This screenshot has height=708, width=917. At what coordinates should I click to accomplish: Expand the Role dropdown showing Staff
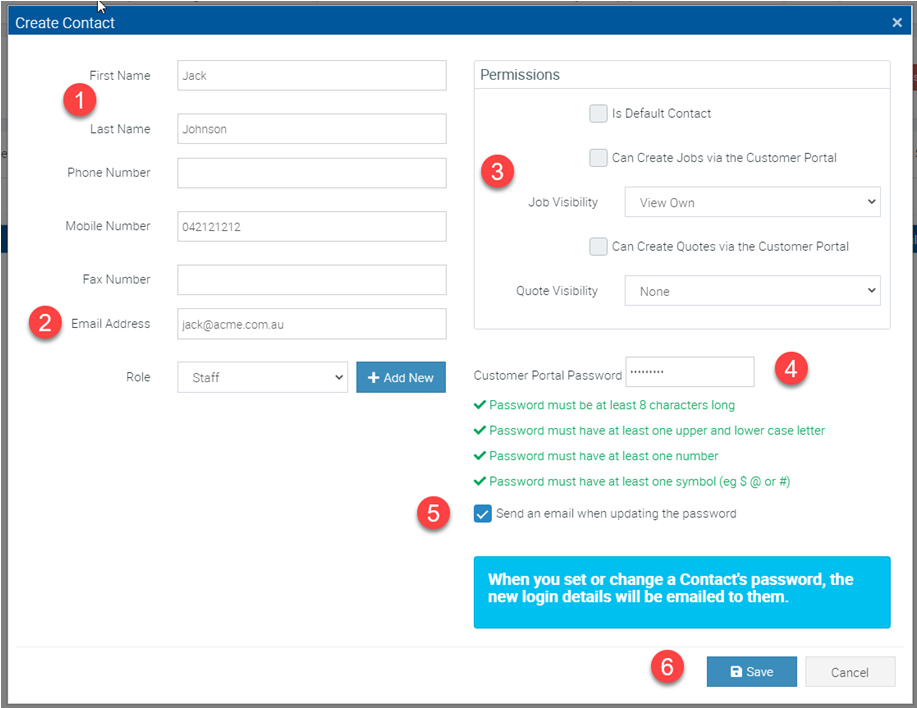pos(262,377)
